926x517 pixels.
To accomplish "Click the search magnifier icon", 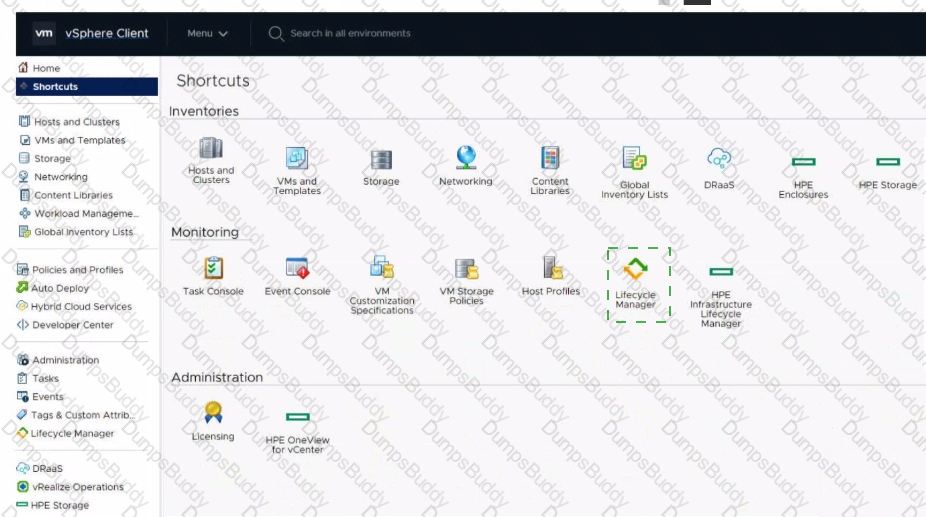I will tap(276, 34).
